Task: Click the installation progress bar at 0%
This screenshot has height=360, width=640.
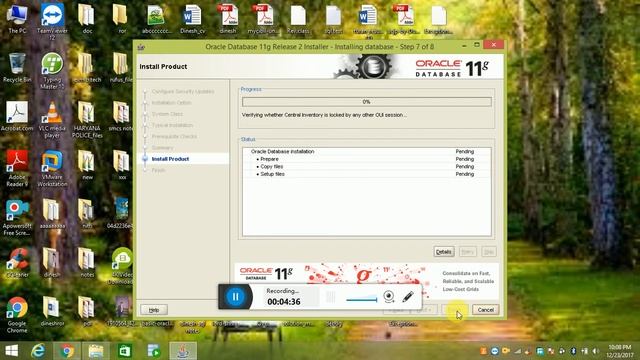Action: 367,102
